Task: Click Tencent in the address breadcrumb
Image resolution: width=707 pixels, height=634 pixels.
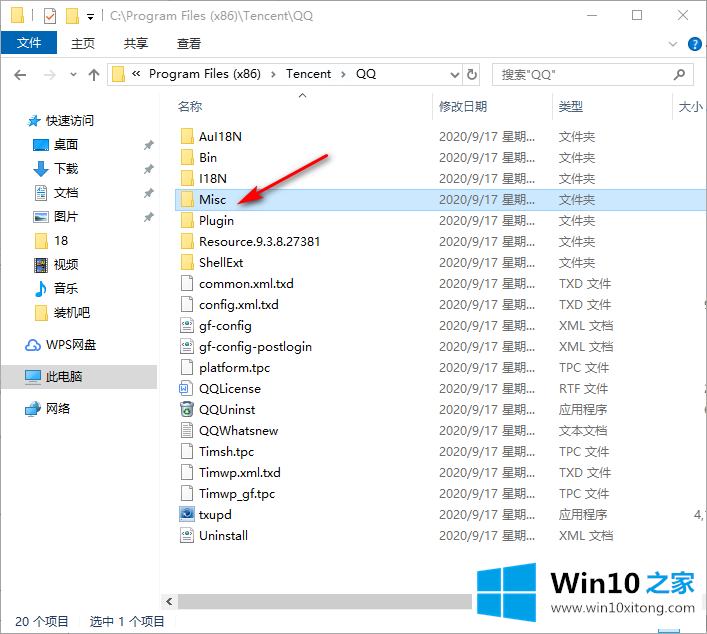Action: [x=308, y=74]
